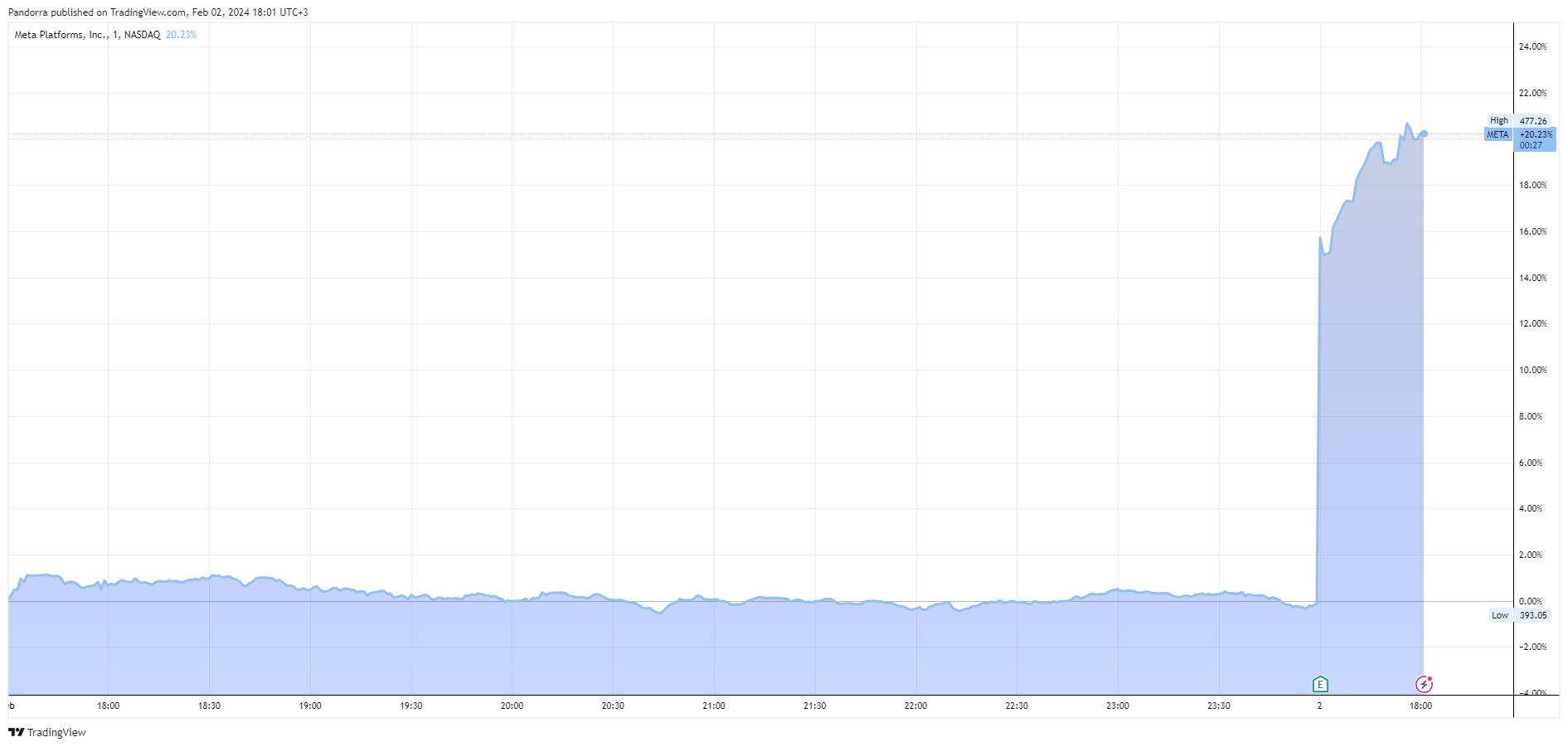
Task: Click the blue META tag on the price axis
Action: (1498, 134)
